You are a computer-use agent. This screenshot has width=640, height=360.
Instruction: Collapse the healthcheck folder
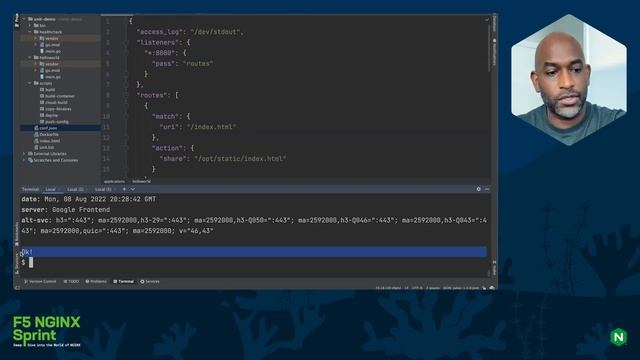tap(30, 32)
